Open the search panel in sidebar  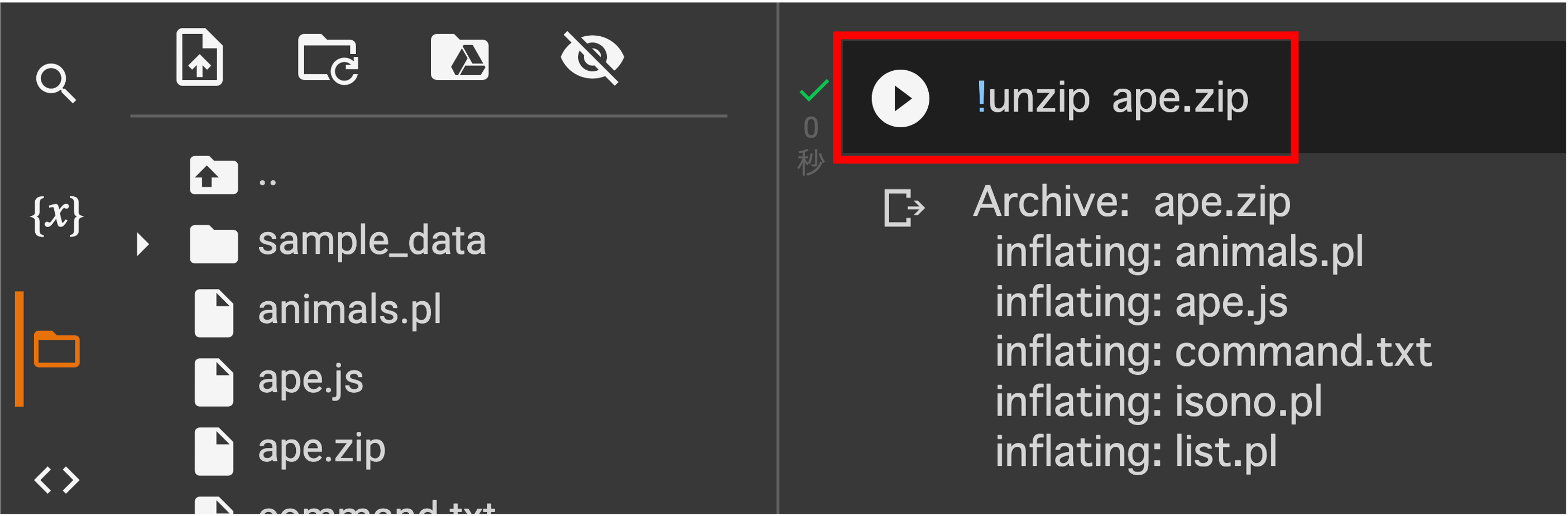point(56,83)
